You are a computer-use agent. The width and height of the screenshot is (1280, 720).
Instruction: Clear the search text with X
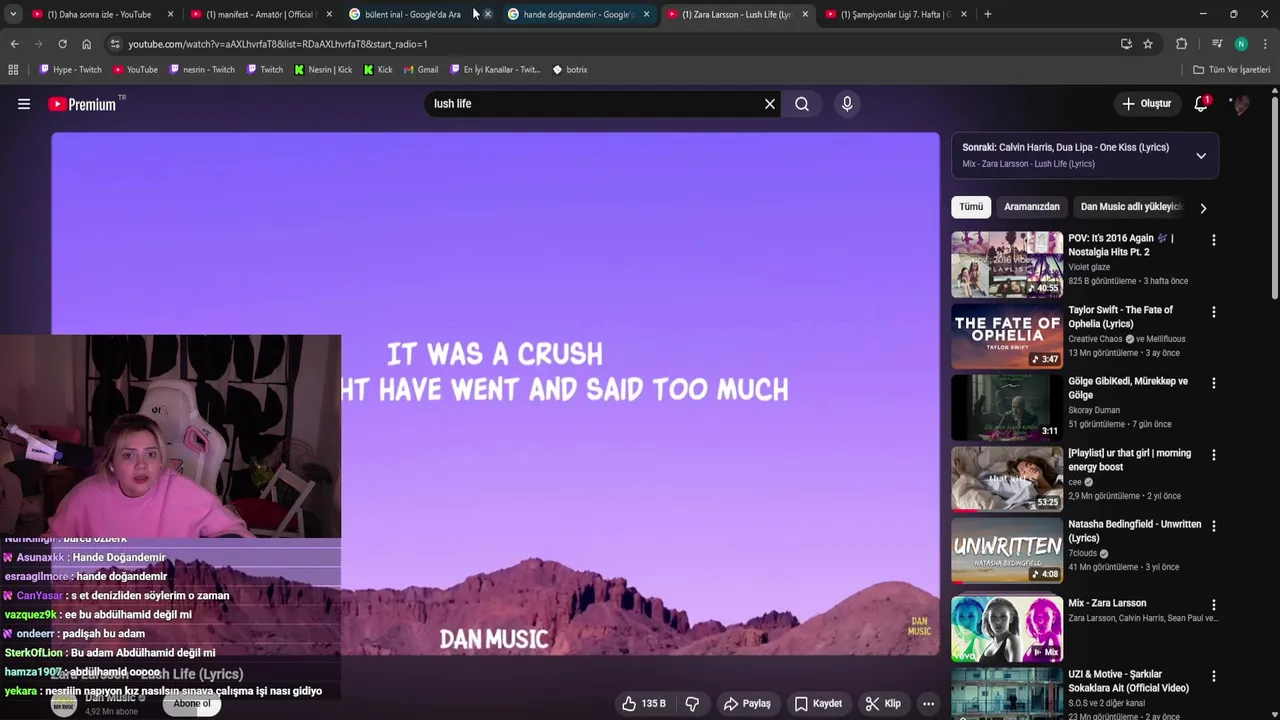(770, 104)
